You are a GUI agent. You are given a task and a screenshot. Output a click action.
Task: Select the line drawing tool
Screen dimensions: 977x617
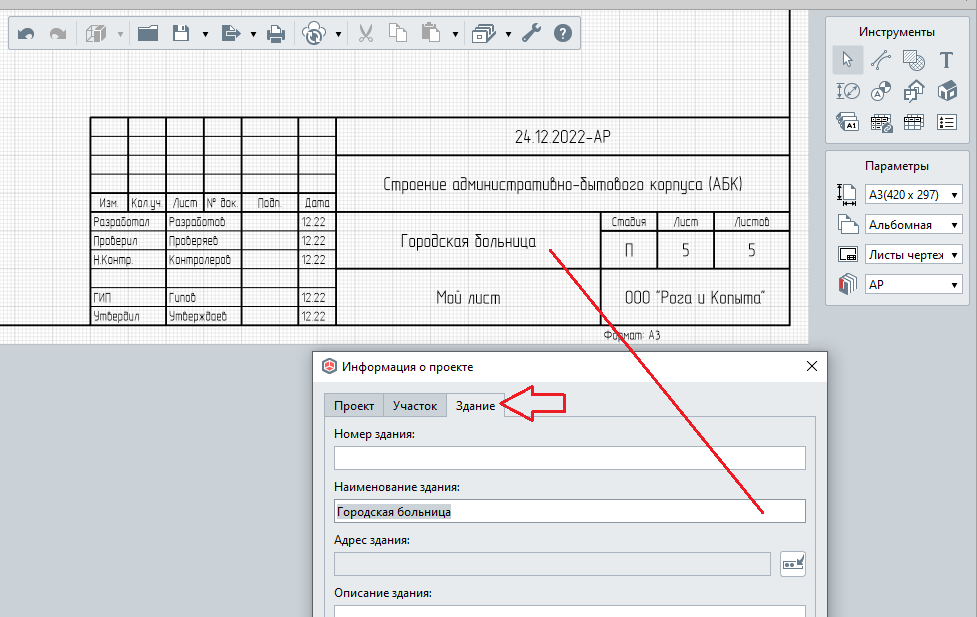pyautogui.click(x=880, y=60)
